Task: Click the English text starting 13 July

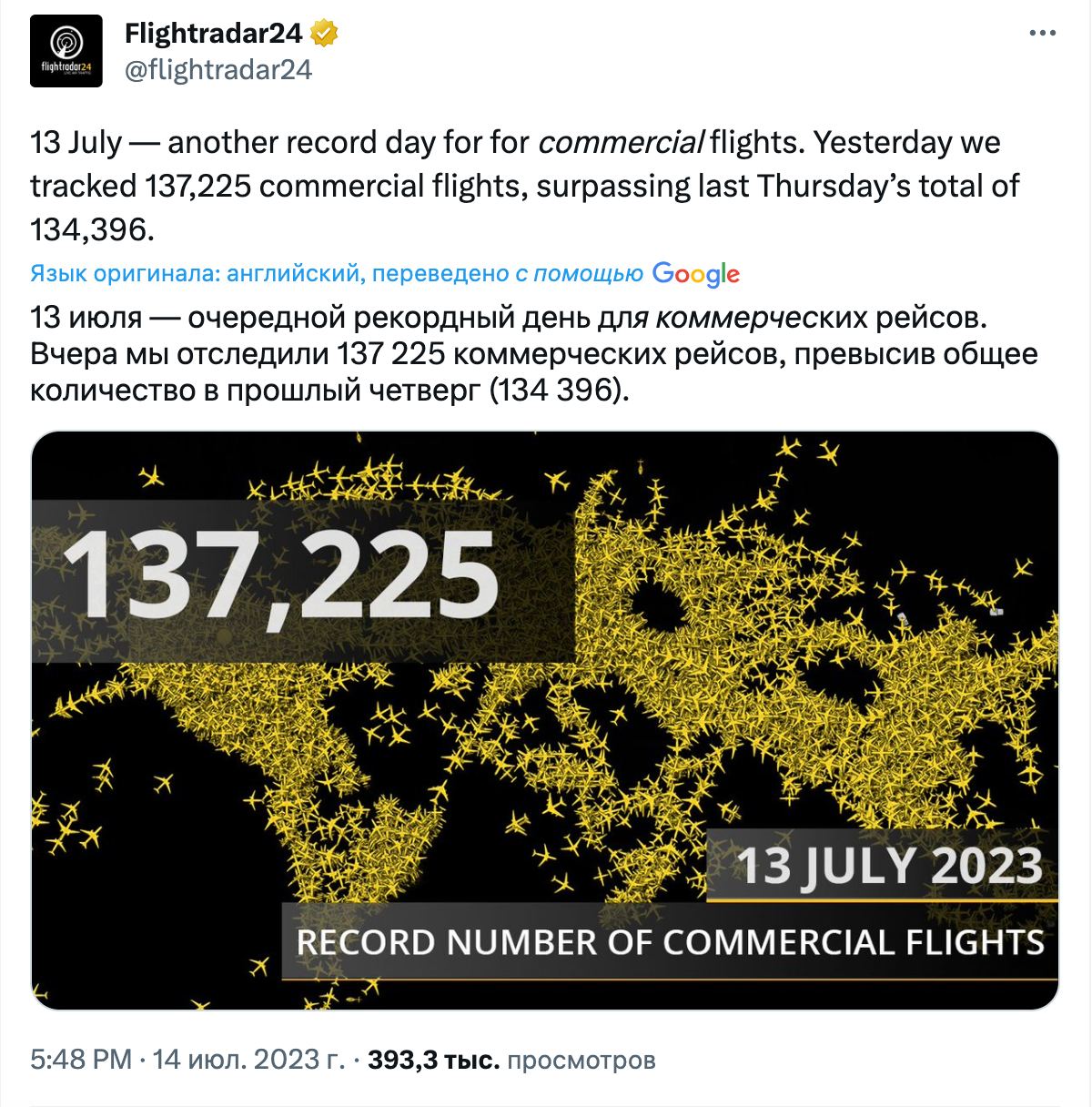Action: coord(515,186)
